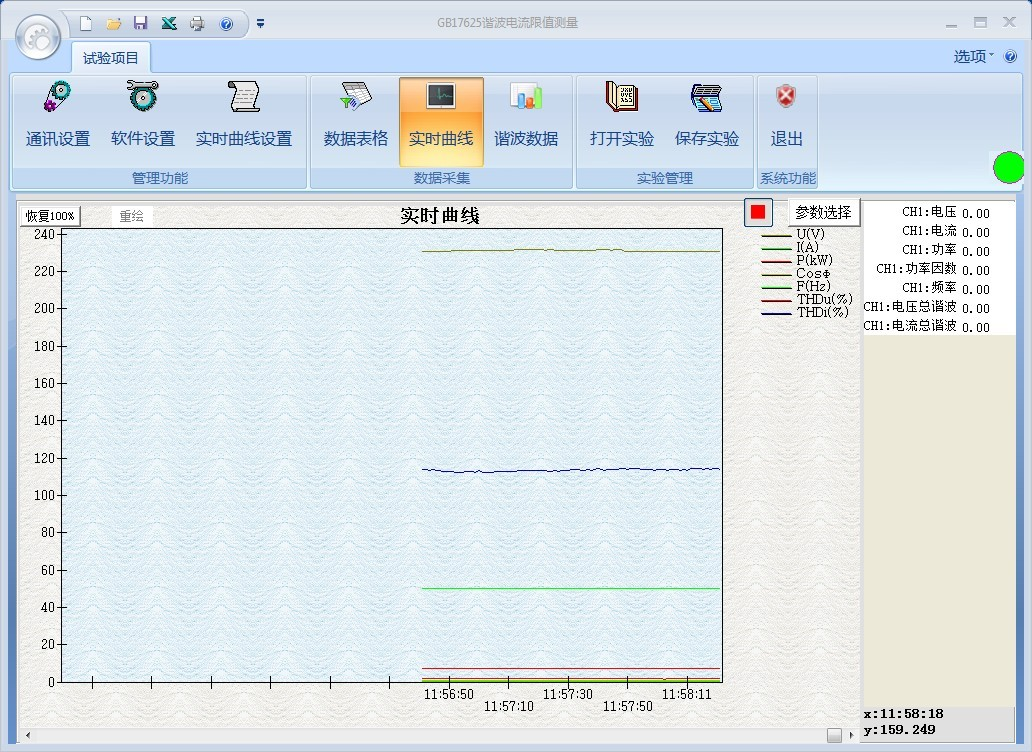Open the 谐波数据 harmonic data view

click(526, 118)
